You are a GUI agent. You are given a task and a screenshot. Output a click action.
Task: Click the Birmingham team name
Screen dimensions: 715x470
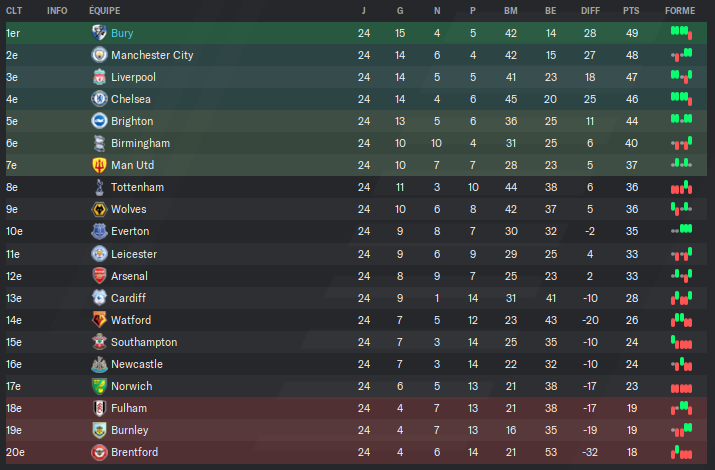pyautogui.click(x=140, y=143)
